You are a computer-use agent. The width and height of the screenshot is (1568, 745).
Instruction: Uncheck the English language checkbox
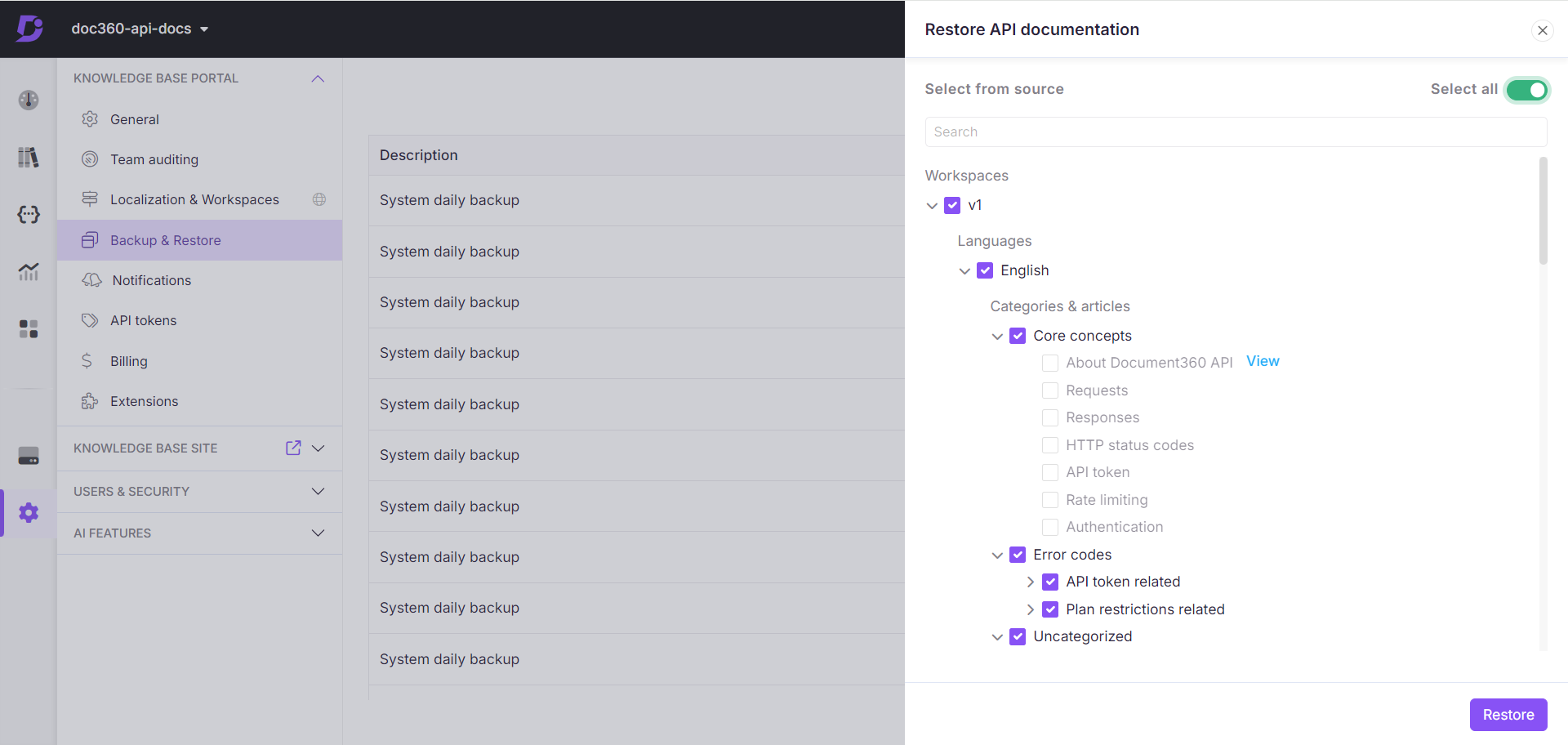(985, 270)
